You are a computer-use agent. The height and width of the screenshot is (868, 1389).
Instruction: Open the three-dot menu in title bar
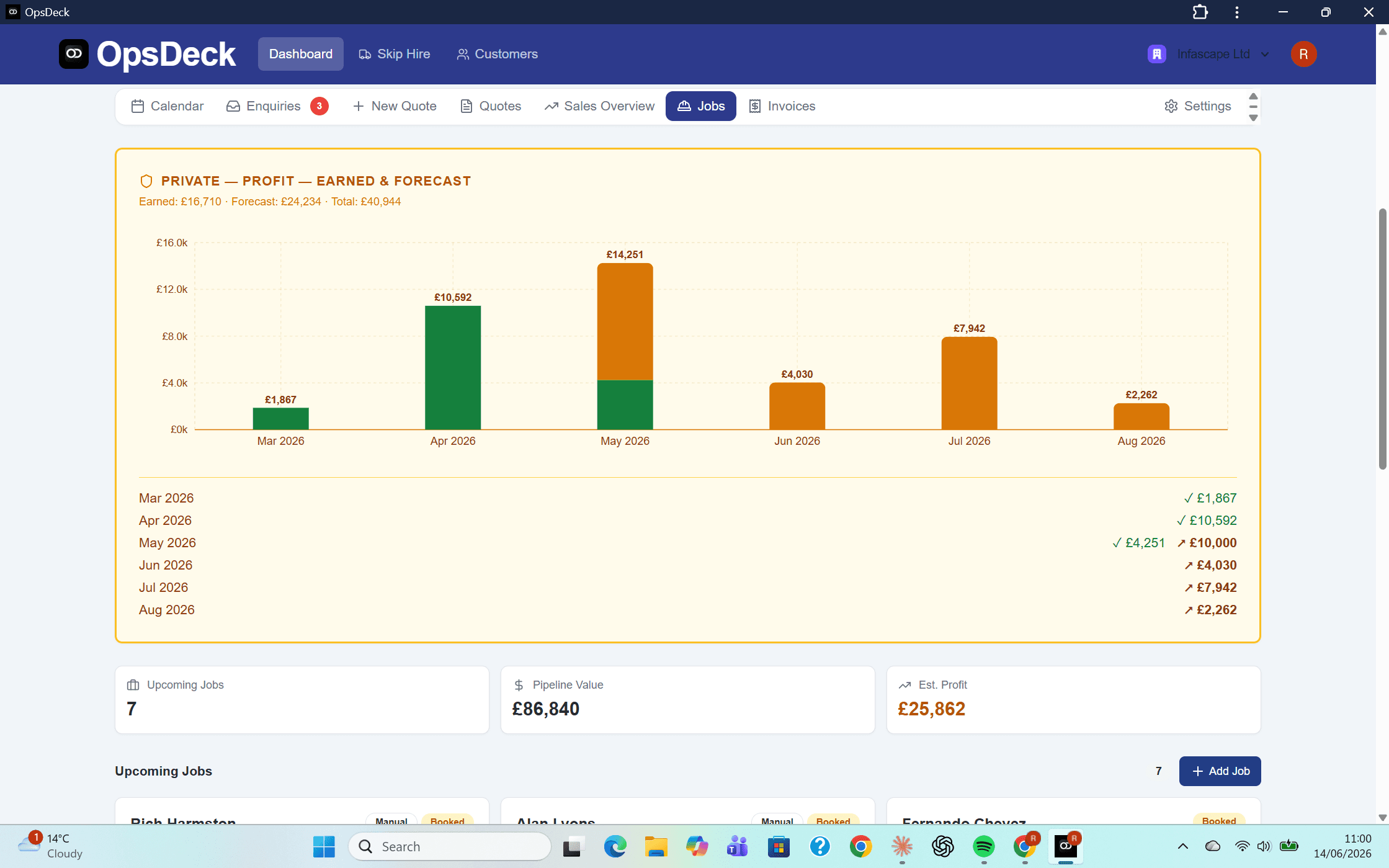click(1237, 12)
